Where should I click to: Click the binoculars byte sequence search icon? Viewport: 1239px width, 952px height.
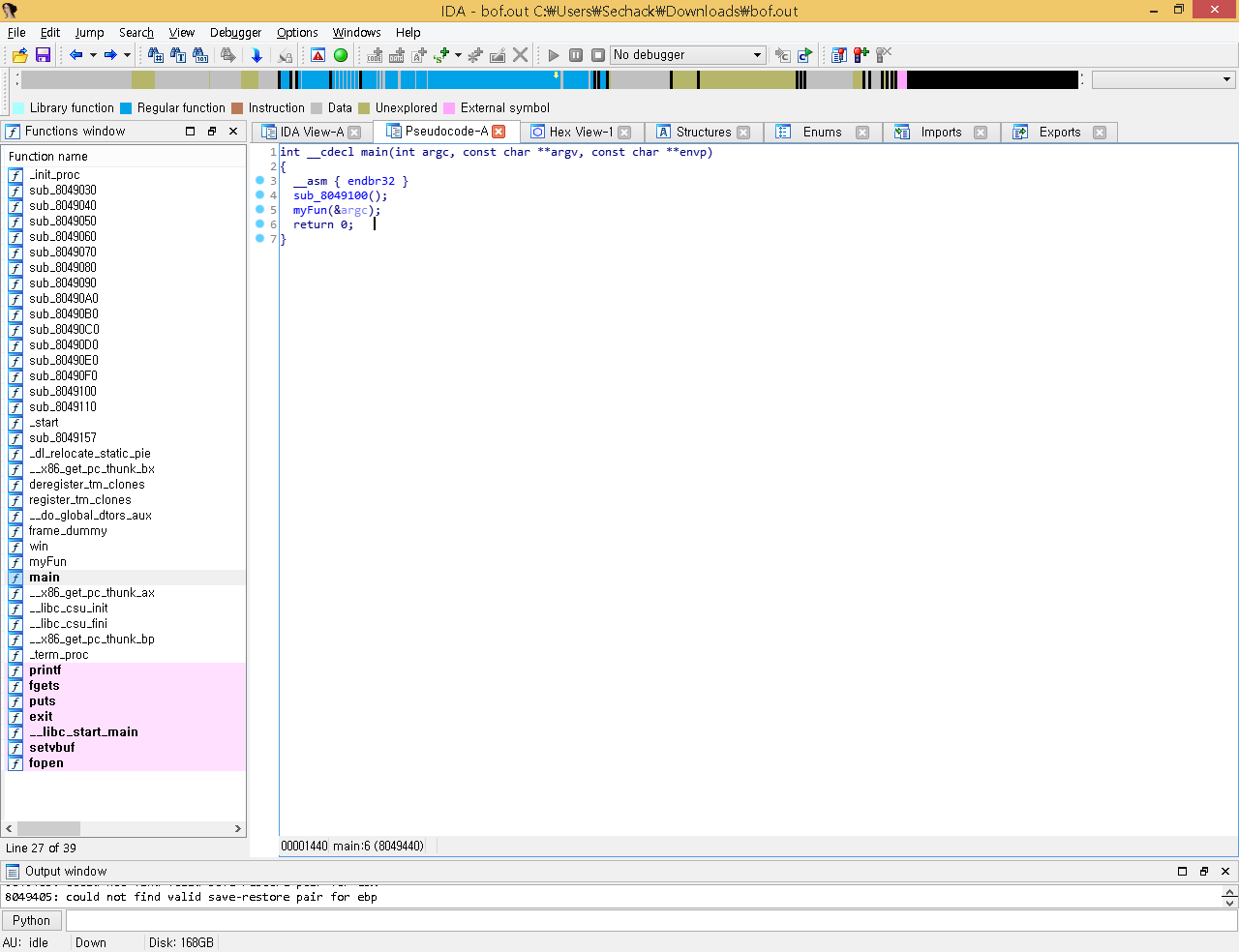pyautogui.click(x=200, y=55)
